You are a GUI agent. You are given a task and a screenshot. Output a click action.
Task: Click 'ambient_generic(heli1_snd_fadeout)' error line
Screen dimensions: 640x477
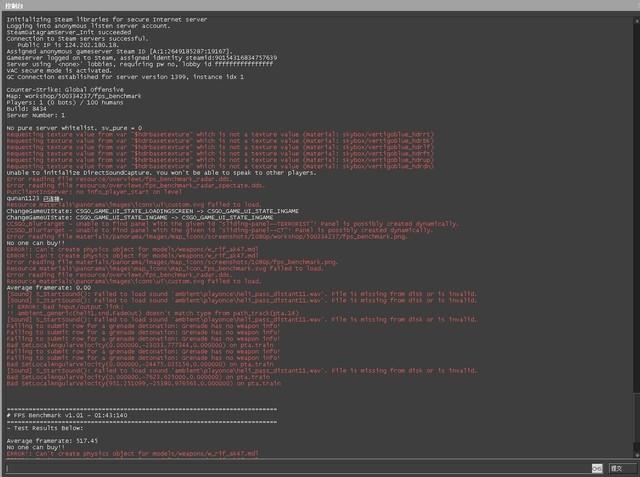coord(153,313)
